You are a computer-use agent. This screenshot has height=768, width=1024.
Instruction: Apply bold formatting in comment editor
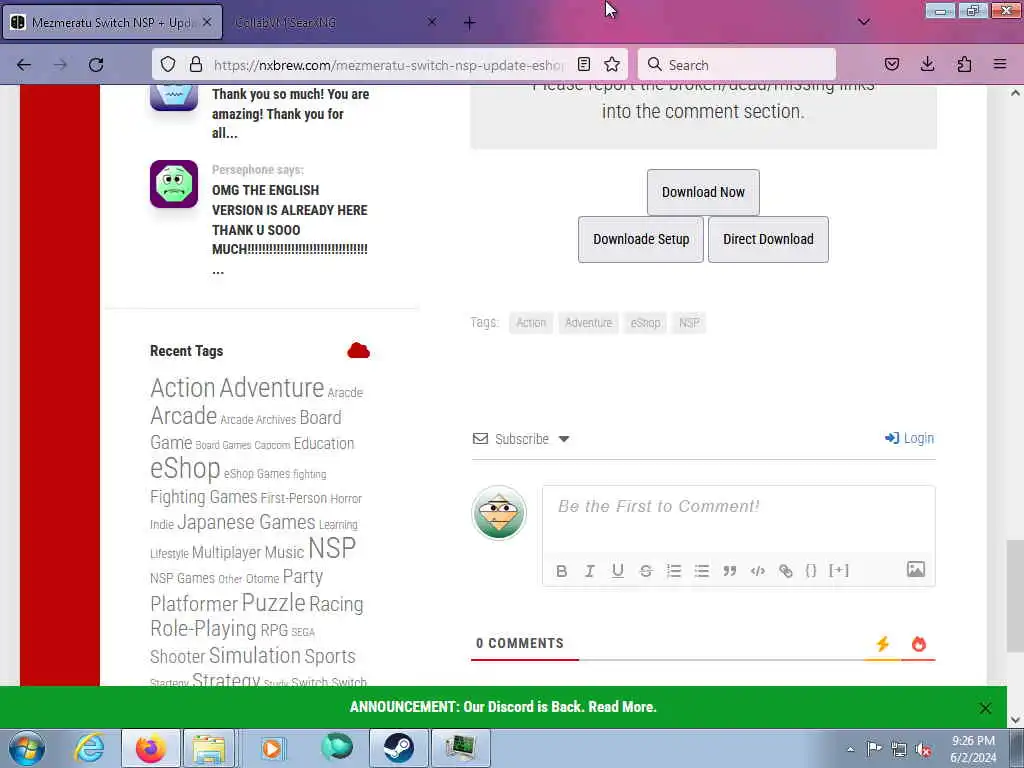[x=562, y=571]
